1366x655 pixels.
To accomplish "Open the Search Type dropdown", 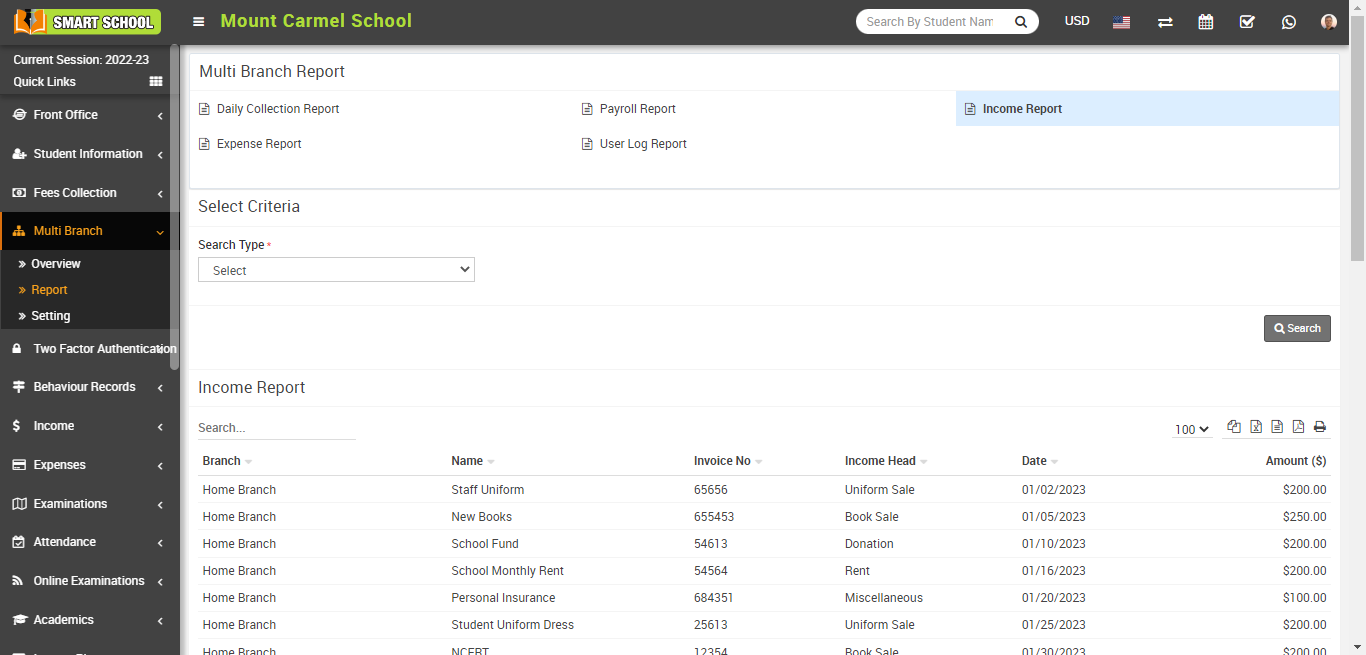I will 336,270.
